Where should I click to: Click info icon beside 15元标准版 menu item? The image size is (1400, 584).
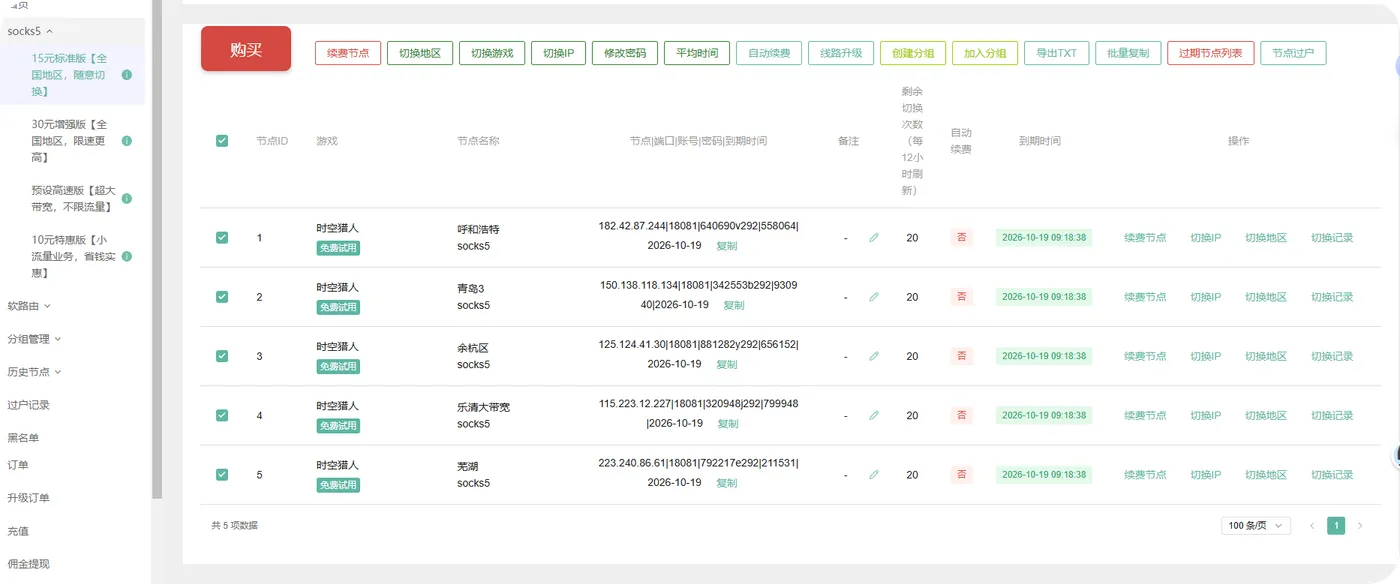pyautogui.click(x=127, y=75)
